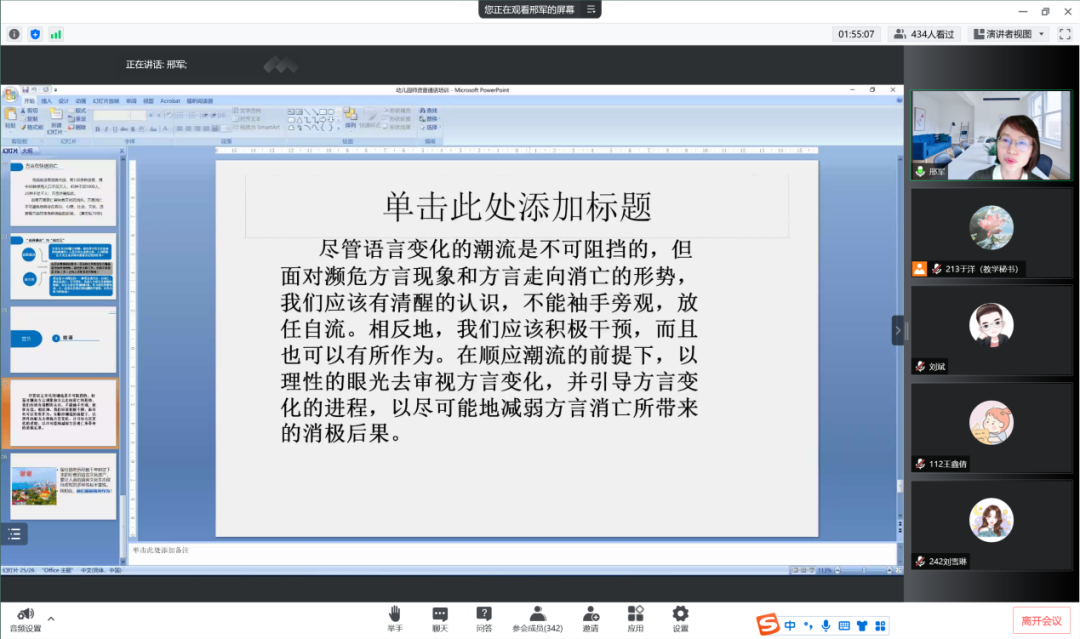The height and width of the screenshot is (639, 1080).
Task: Click the 邀请 invite icon
Action: [590, 613]
